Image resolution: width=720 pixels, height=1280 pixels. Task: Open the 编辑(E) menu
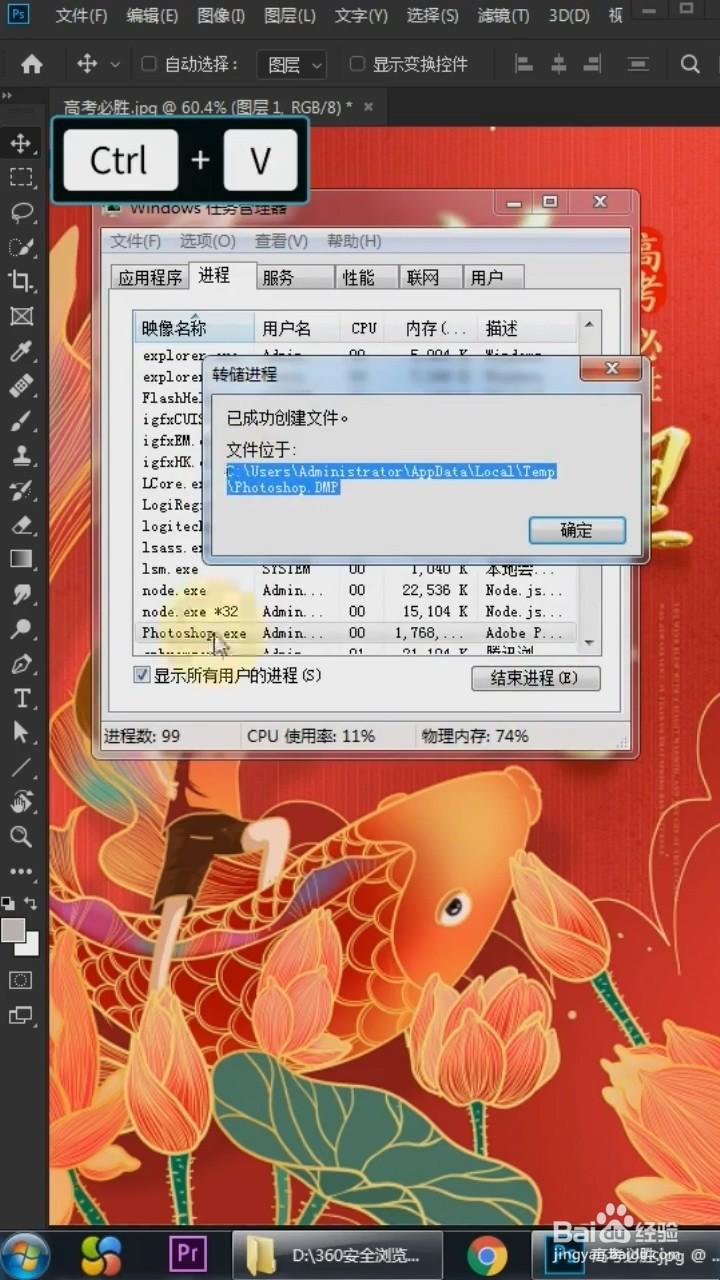[x=152, y=16]
